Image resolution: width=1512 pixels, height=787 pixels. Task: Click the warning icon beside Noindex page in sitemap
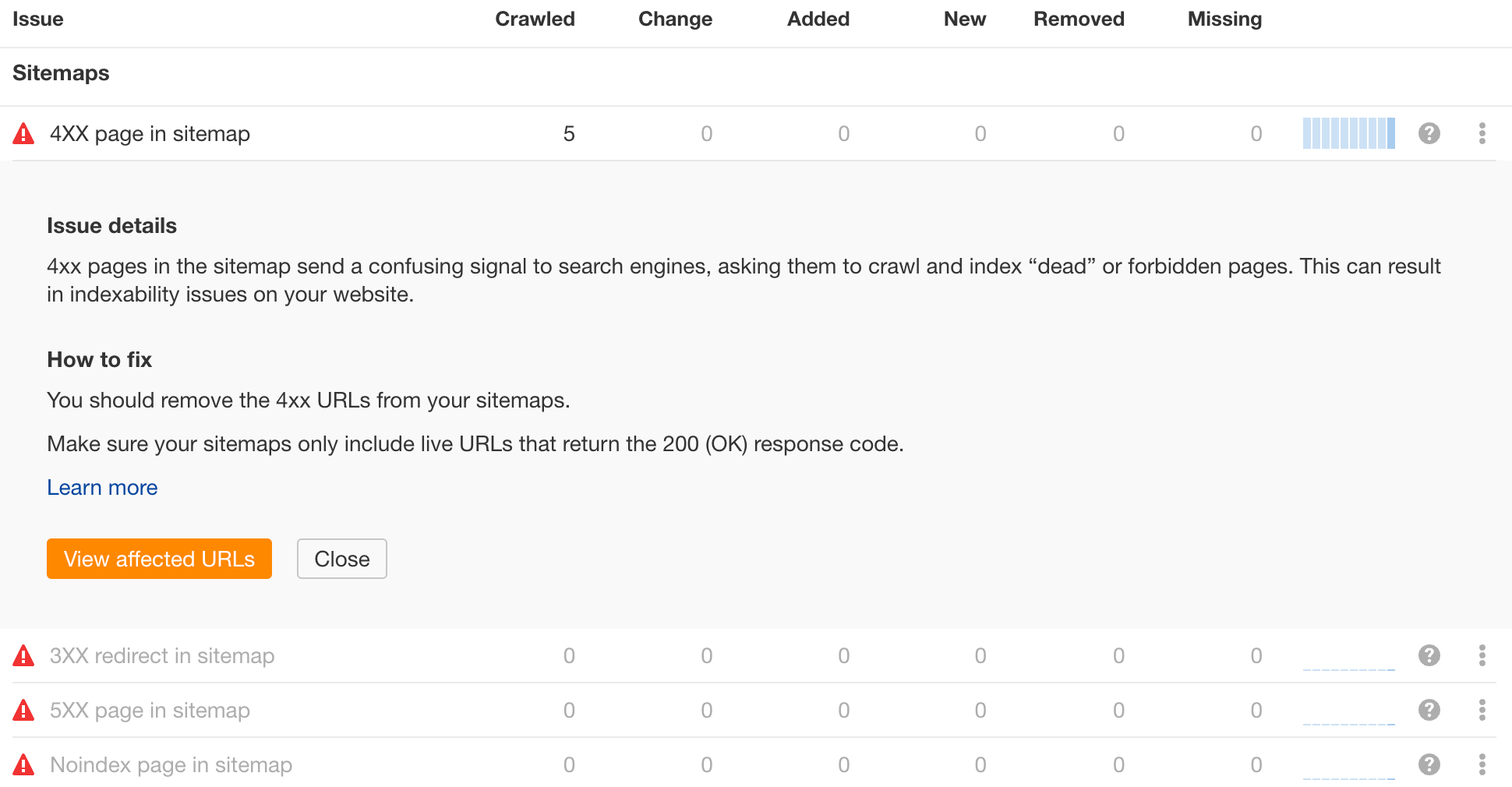coord(23,764)
